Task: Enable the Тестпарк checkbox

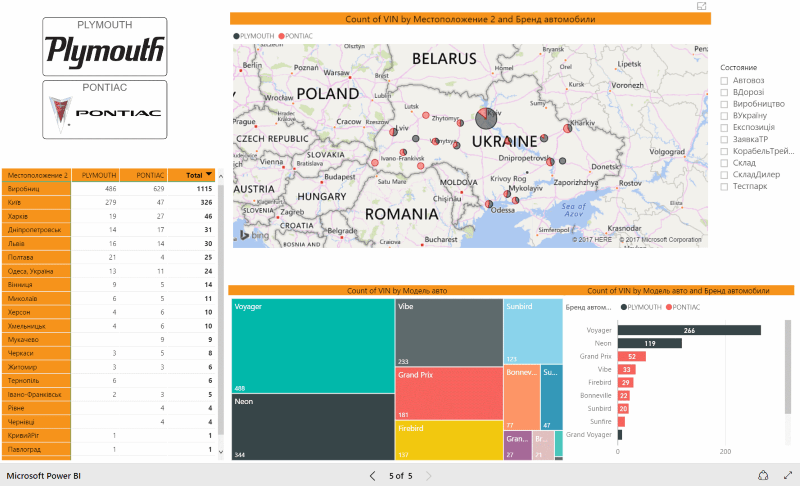Action: point(724,187)
